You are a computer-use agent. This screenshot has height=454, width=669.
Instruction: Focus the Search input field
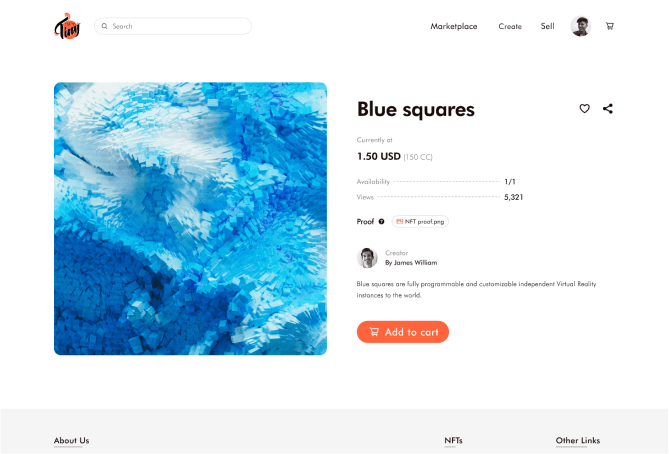pos(173,26)
